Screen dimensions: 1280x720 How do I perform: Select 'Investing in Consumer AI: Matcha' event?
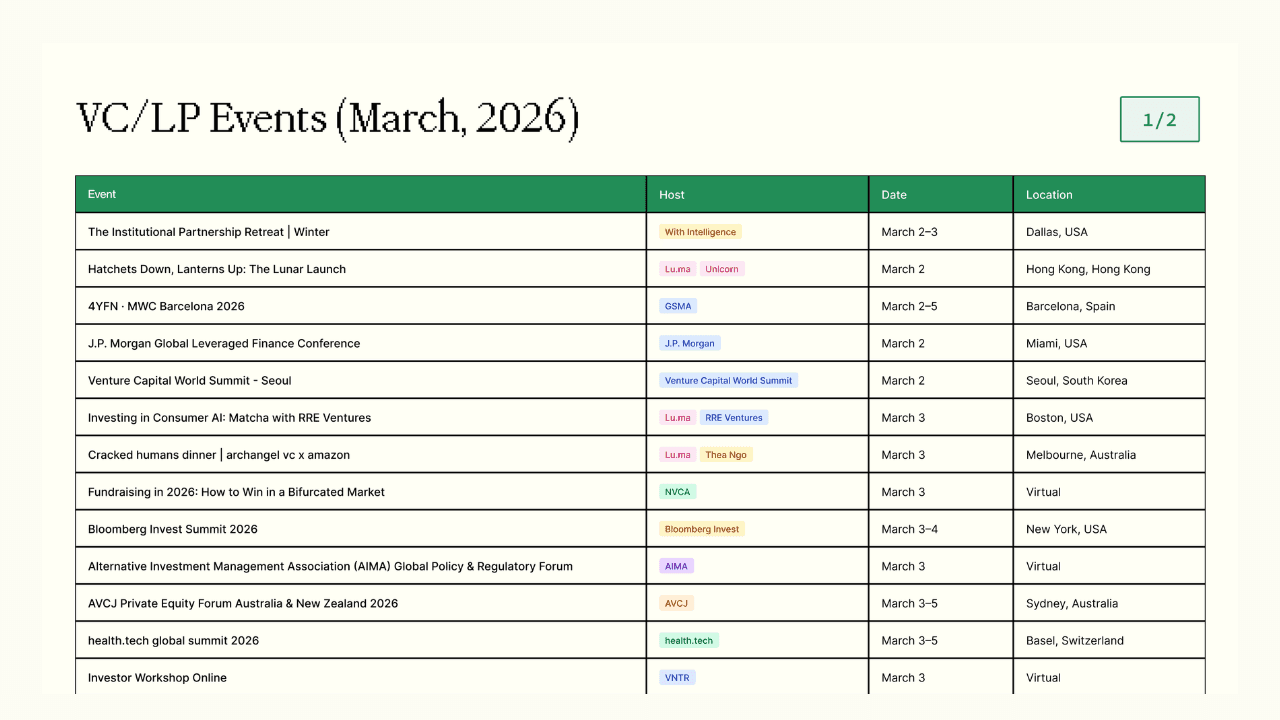[x=229, y=417]
